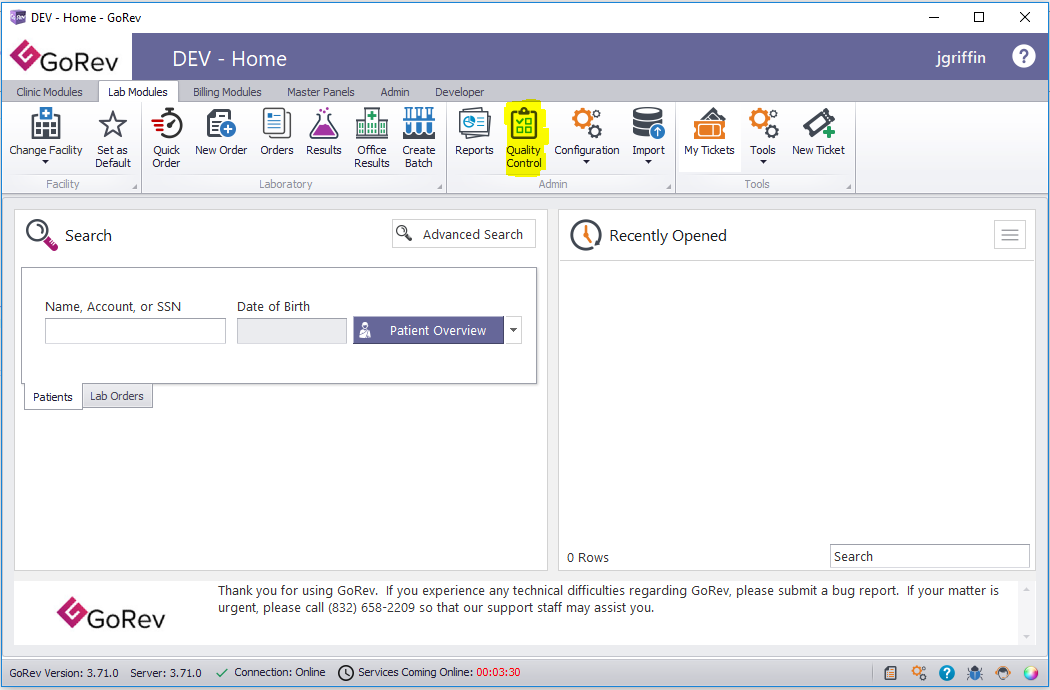Open the Admin ribbon tab
This screenshot has width=1050, height=690.
coord(395,92)
